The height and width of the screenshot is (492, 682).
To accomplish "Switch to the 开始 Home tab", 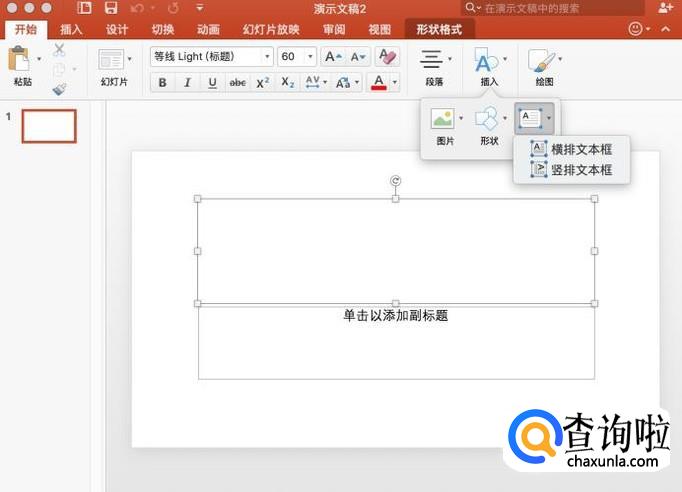I will click(x=26, y=30).
